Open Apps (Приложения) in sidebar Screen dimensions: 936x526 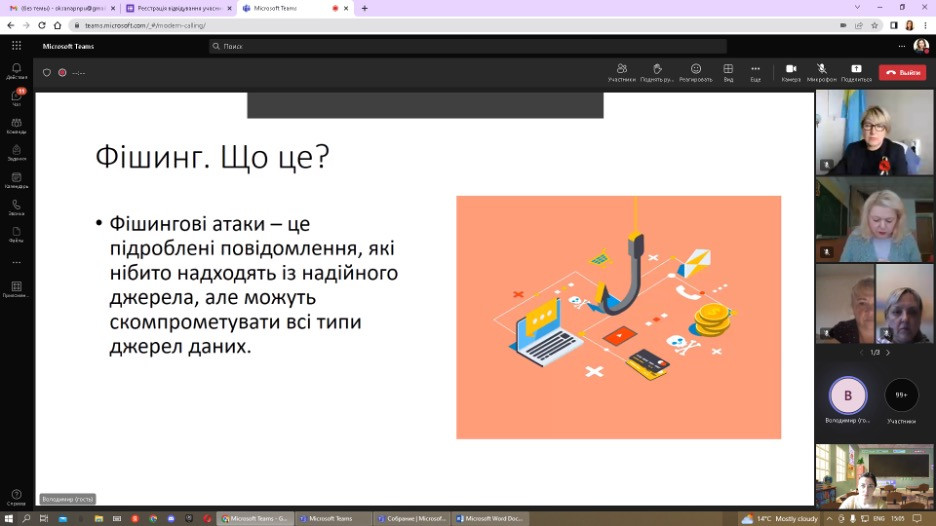[x=16, y=290]
